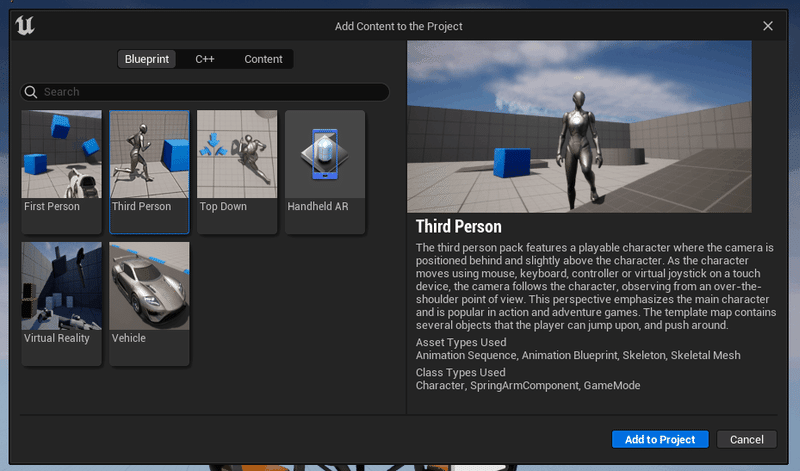Screen dimensions: 800x471
Task: Choose the Vehicle template card
Action: 149,304
